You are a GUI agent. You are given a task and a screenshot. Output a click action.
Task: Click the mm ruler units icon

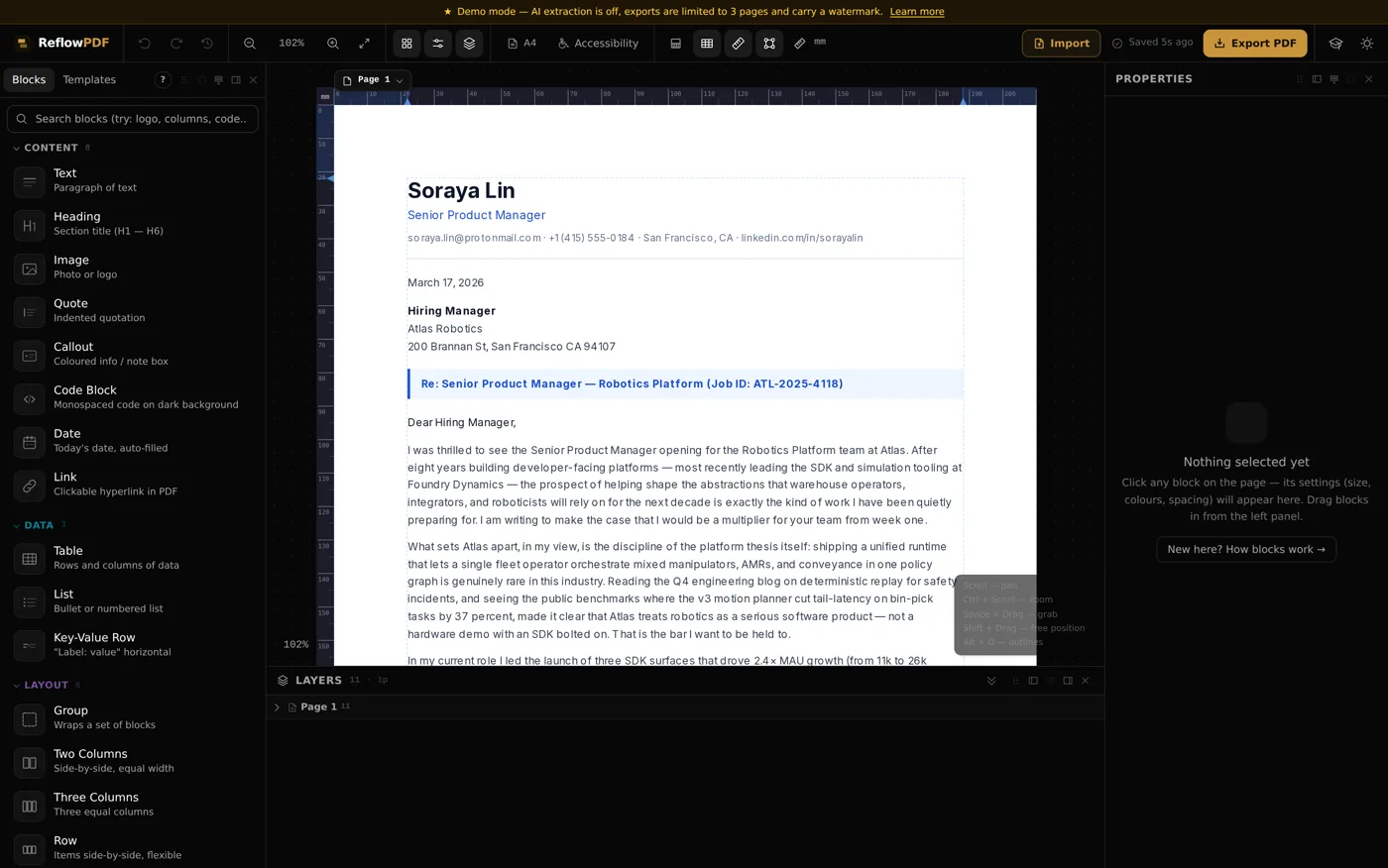pos(810,43)
